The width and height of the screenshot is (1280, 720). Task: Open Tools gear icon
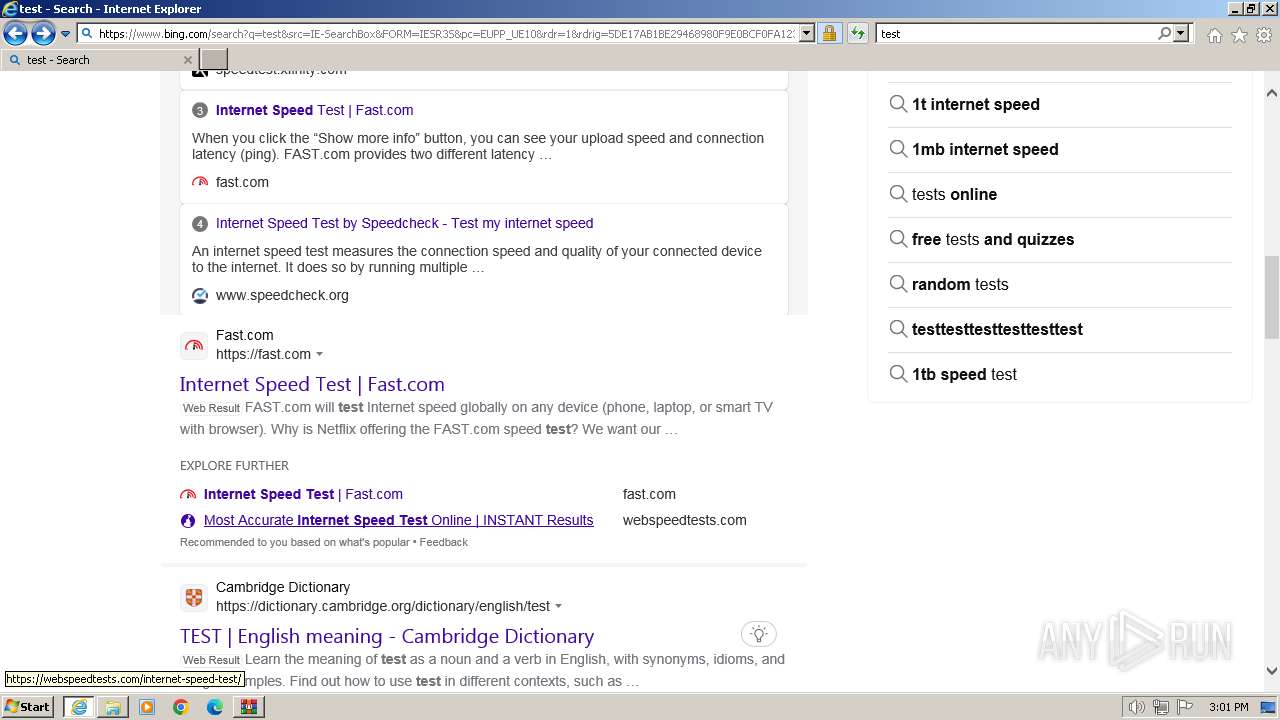click(x=1264, y=35)
